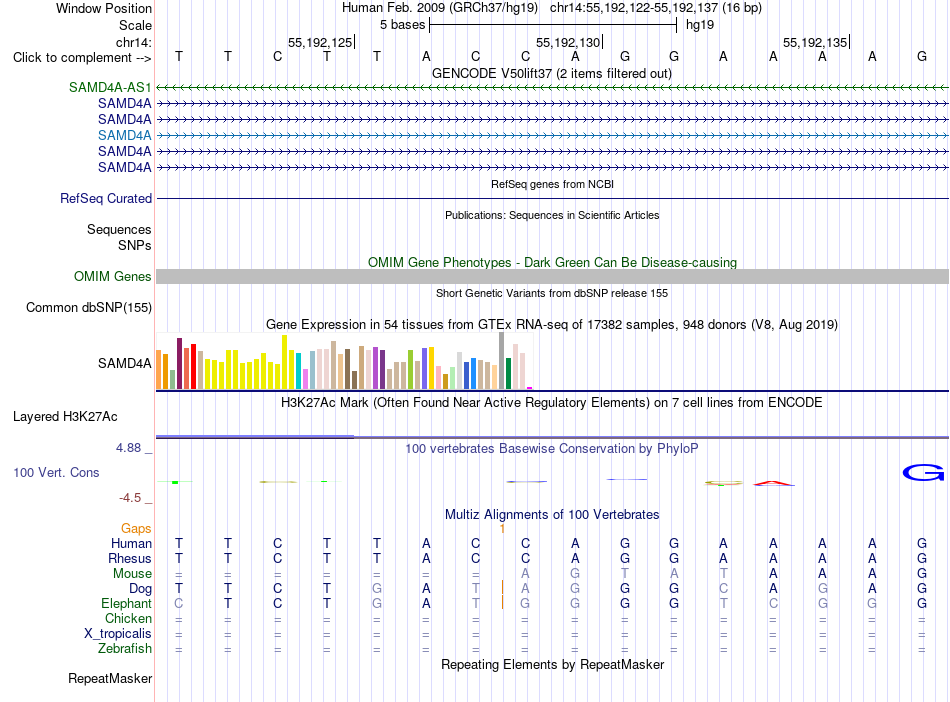Viewport: 950px width, 702px height.
Task: Select the light-blue SAMD4A transcript label
Action: click(124, 135)
